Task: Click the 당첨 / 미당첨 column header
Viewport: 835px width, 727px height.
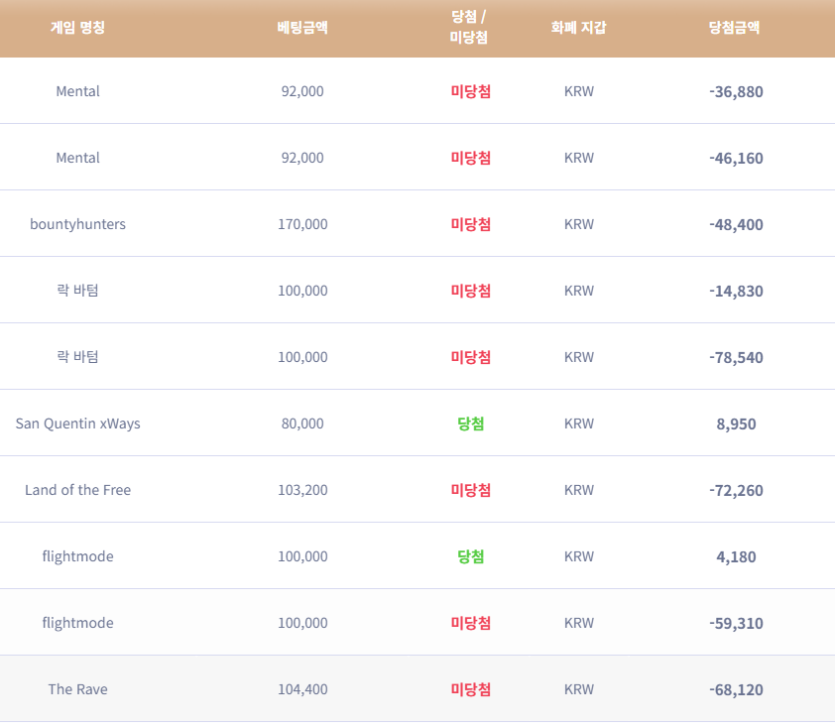Action: (x=469, y=27)
